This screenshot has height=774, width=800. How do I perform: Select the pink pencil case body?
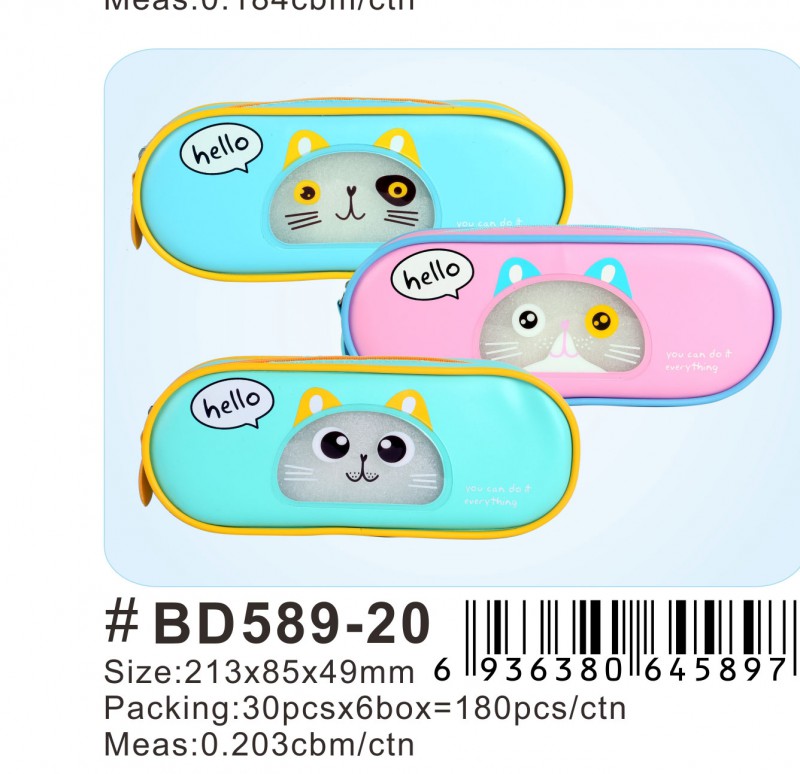click(561, 316)
